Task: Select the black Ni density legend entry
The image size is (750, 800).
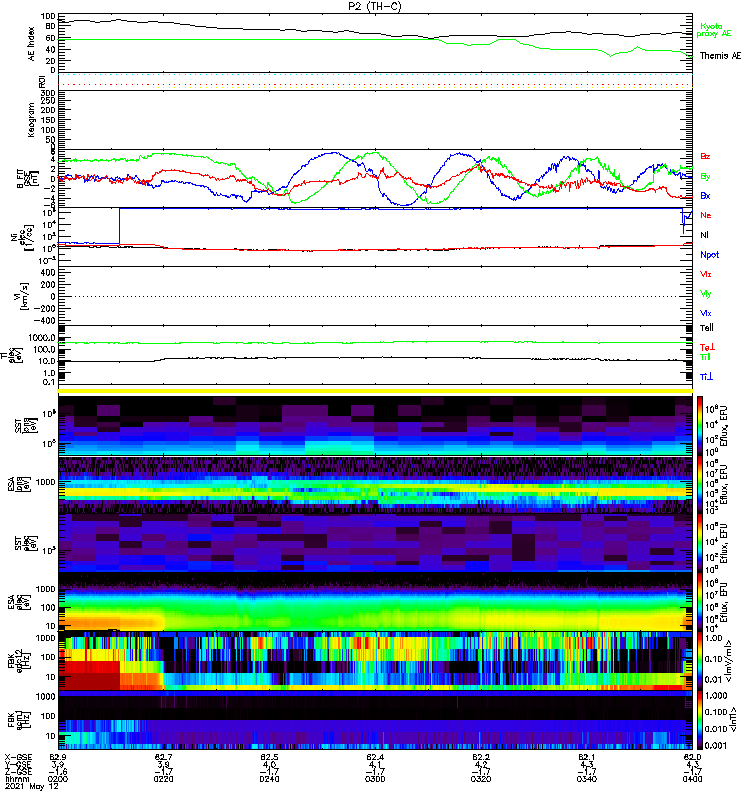Action: coord(704,235)
